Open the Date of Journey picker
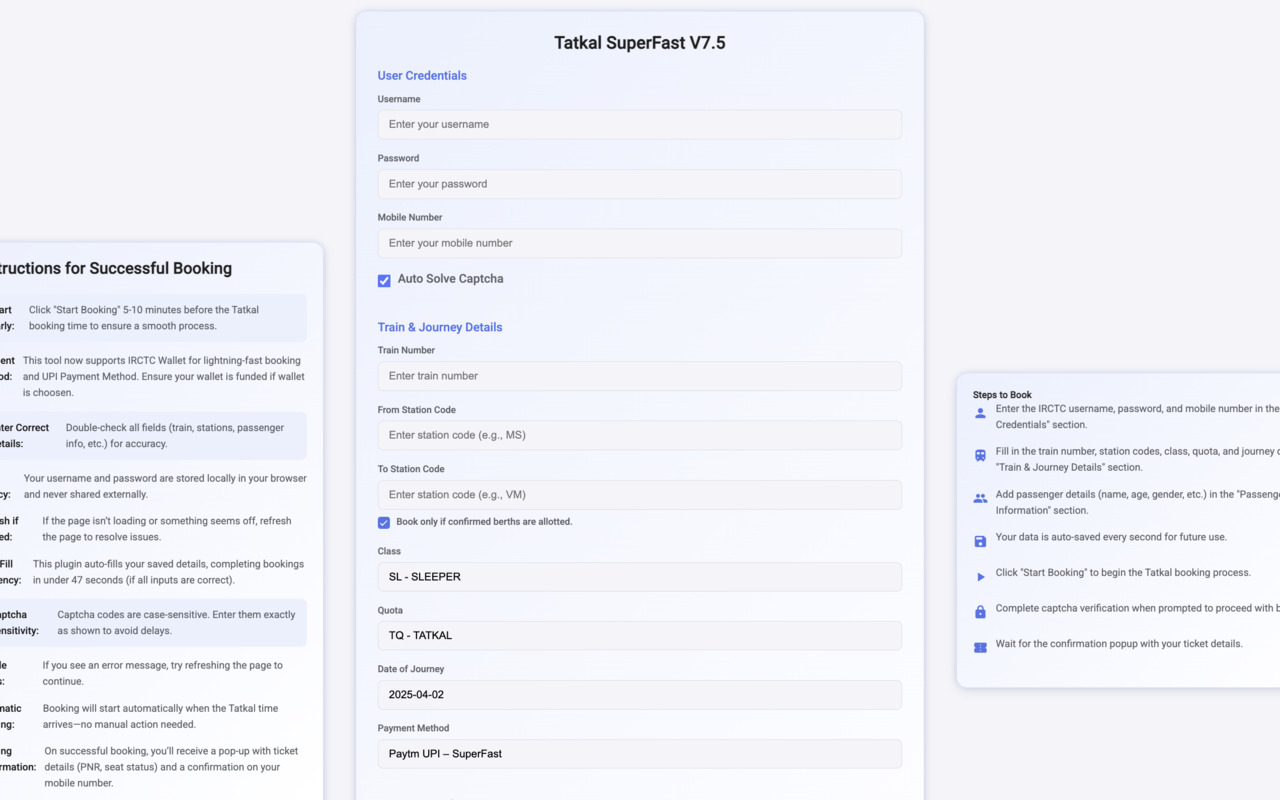1280x800 pixels. point(639,694)
